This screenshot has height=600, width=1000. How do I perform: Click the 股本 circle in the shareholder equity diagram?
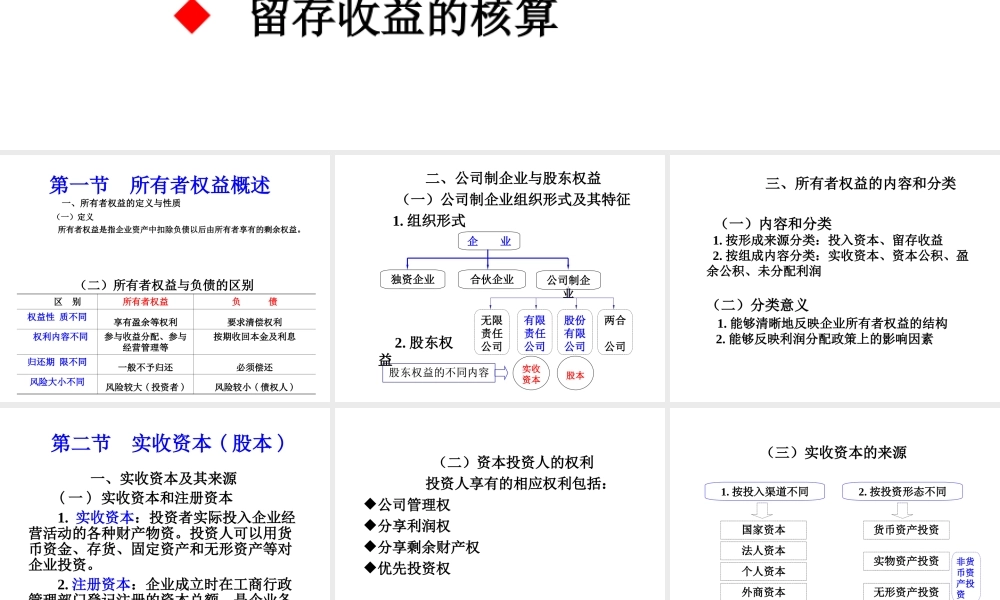tap(575, 373)
